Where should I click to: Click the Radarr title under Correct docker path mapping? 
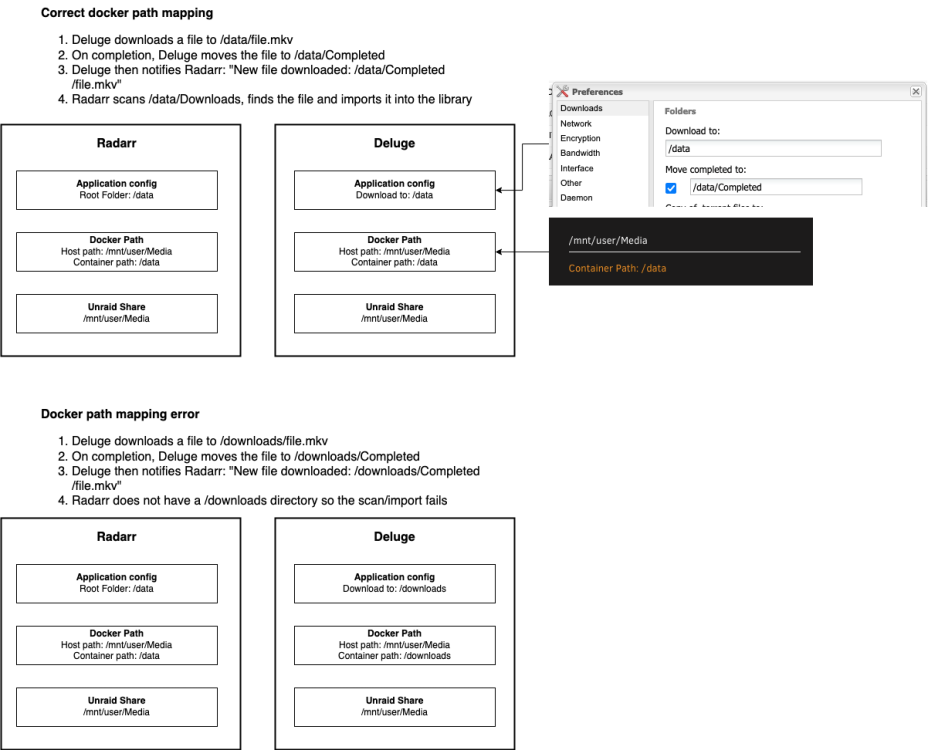(117, 143)
